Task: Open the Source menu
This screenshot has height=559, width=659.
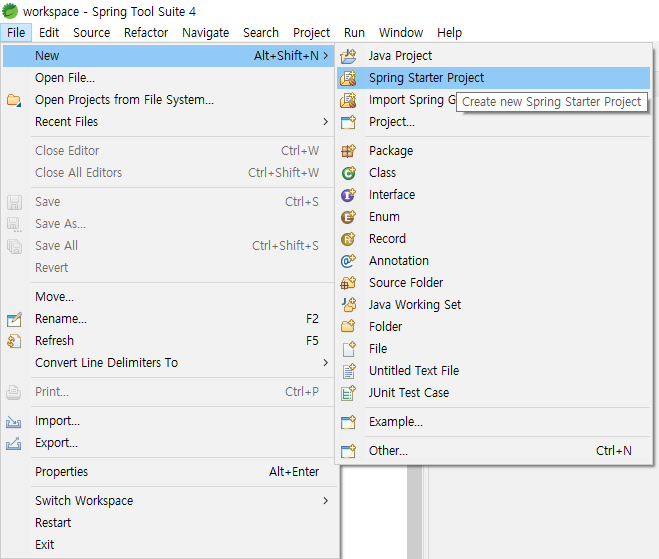Action: point(91,33)
